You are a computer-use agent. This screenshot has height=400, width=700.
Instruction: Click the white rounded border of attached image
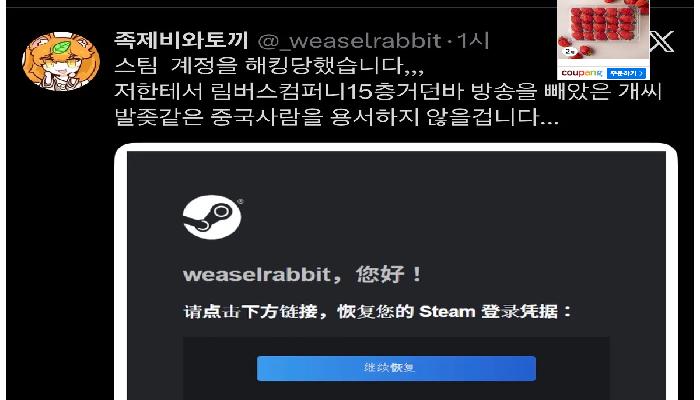(x=396, y=147)
